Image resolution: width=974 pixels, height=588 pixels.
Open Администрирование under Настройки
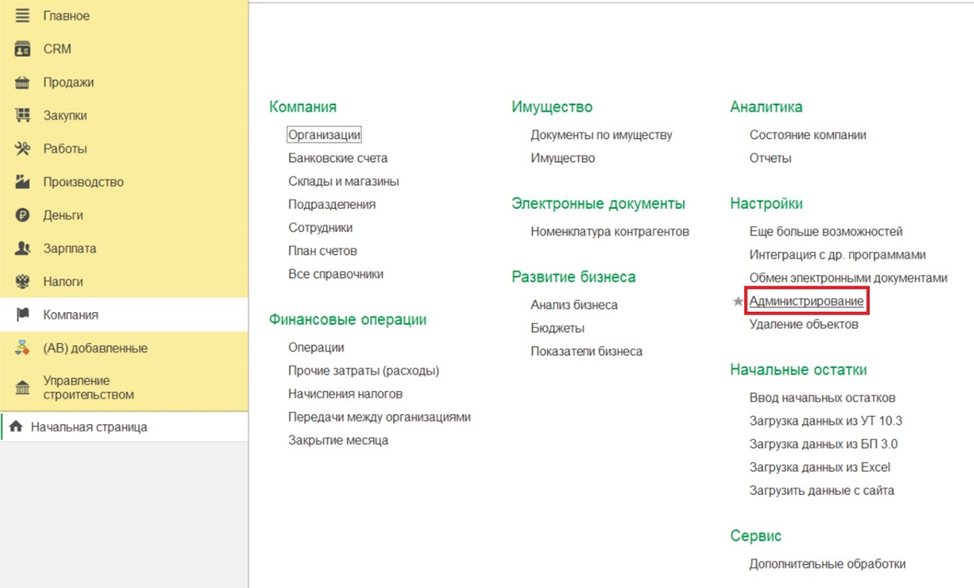(806, 301)
